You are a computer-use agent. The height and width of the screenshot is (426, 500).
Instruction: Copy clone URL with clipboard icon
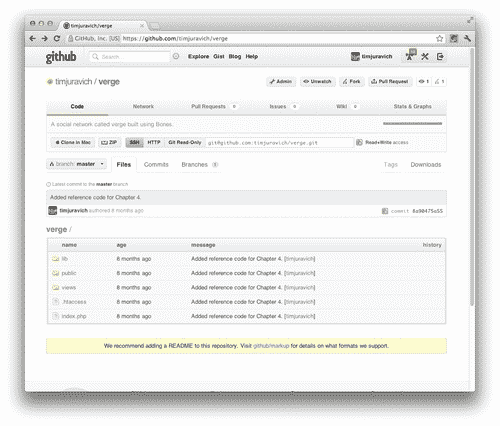point(359,142)
